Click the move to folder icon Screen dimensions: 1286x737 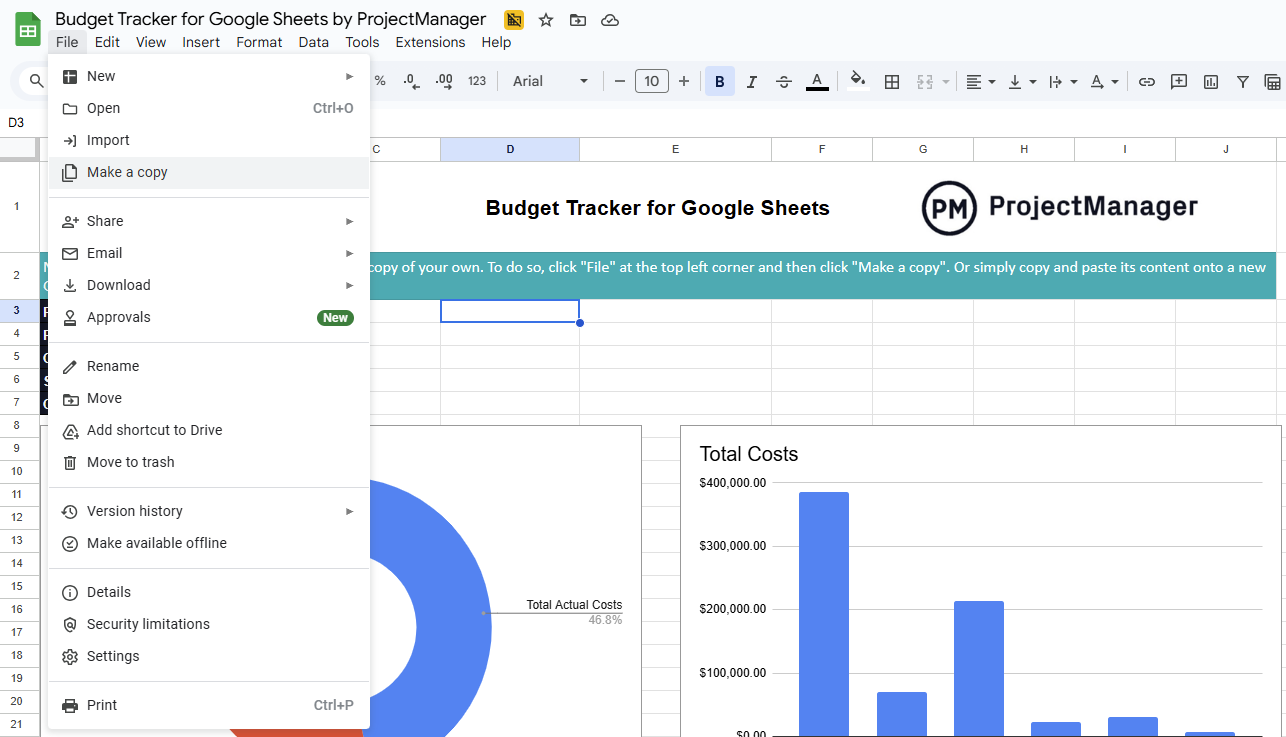[x=578, y=20]
